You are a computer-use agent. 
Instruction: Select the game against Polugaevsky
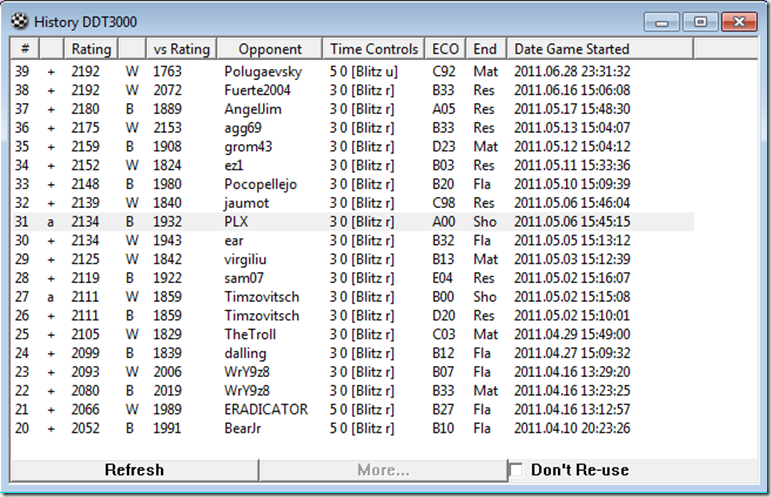tap(353, 71)
